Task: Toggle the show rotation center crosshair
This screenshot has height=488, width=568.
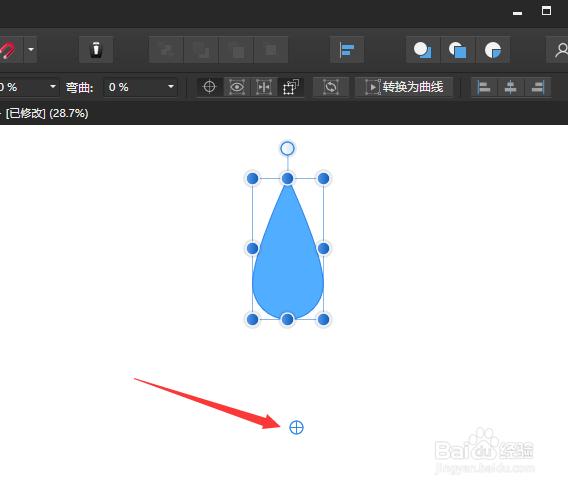Action: pos(209,87)
